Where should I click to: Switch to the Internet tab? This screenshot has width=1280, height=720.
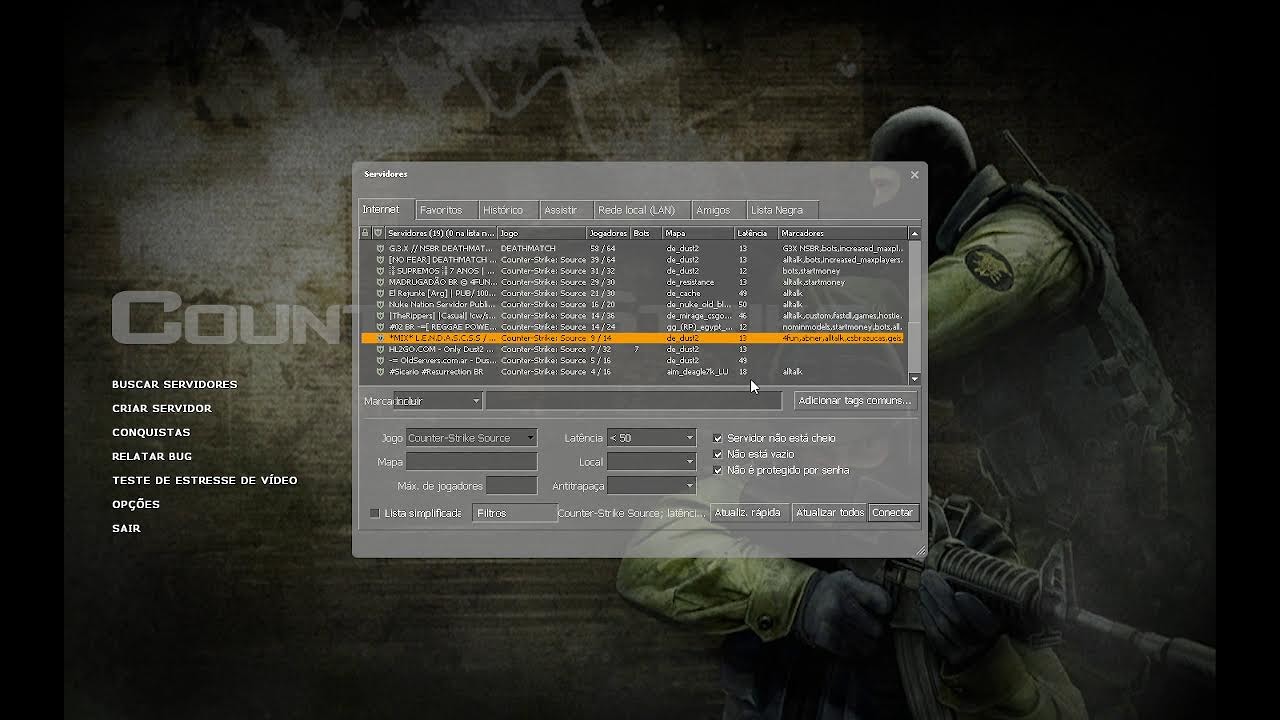[x=385, y=210]
